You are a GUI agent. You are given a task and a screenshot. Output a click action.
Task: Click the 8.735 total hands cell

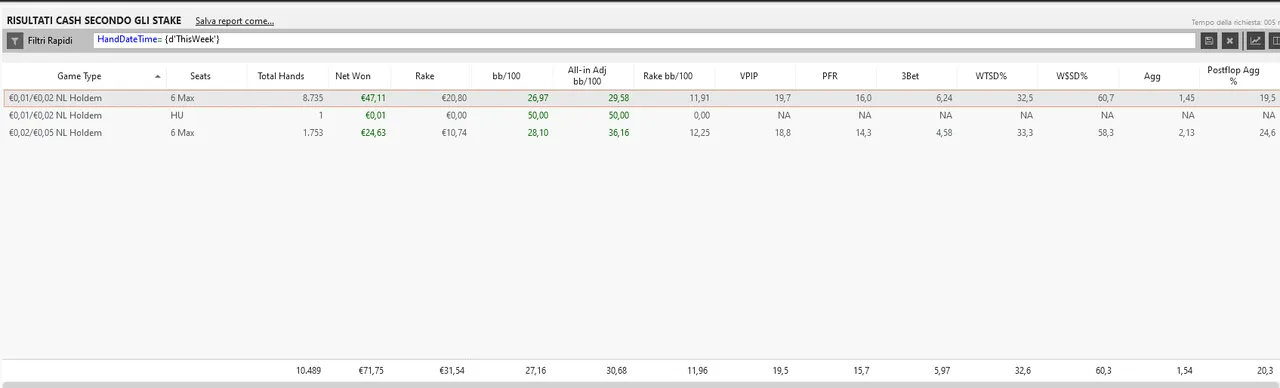[x=312, y=98]
